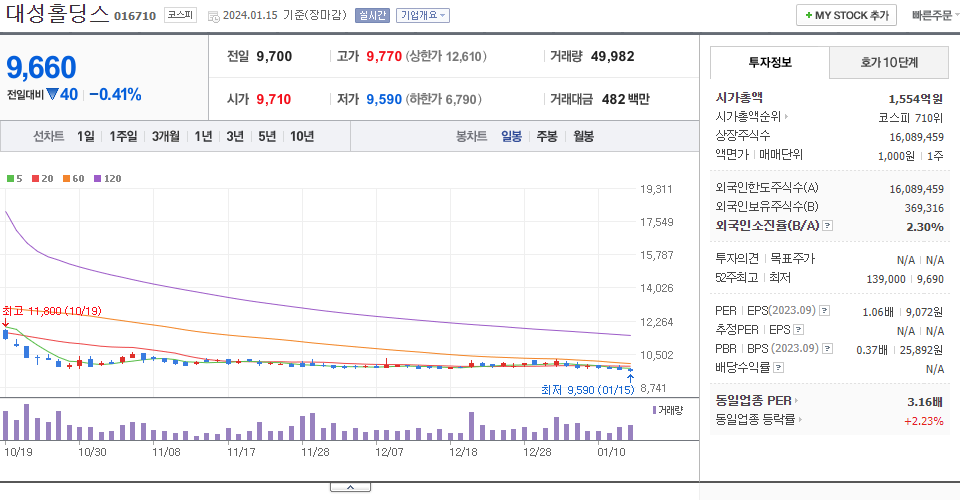Screen dimensions: 960x500
Task: Open help icon next to 배당수익률
Action: click(x=779, y=368)
